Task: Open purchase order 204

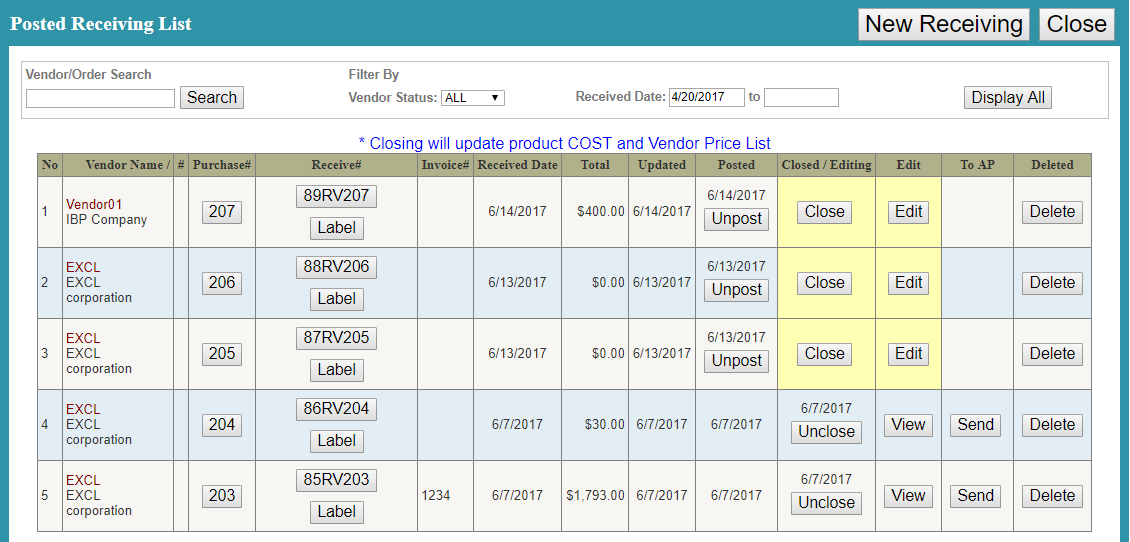Action: 222,425
